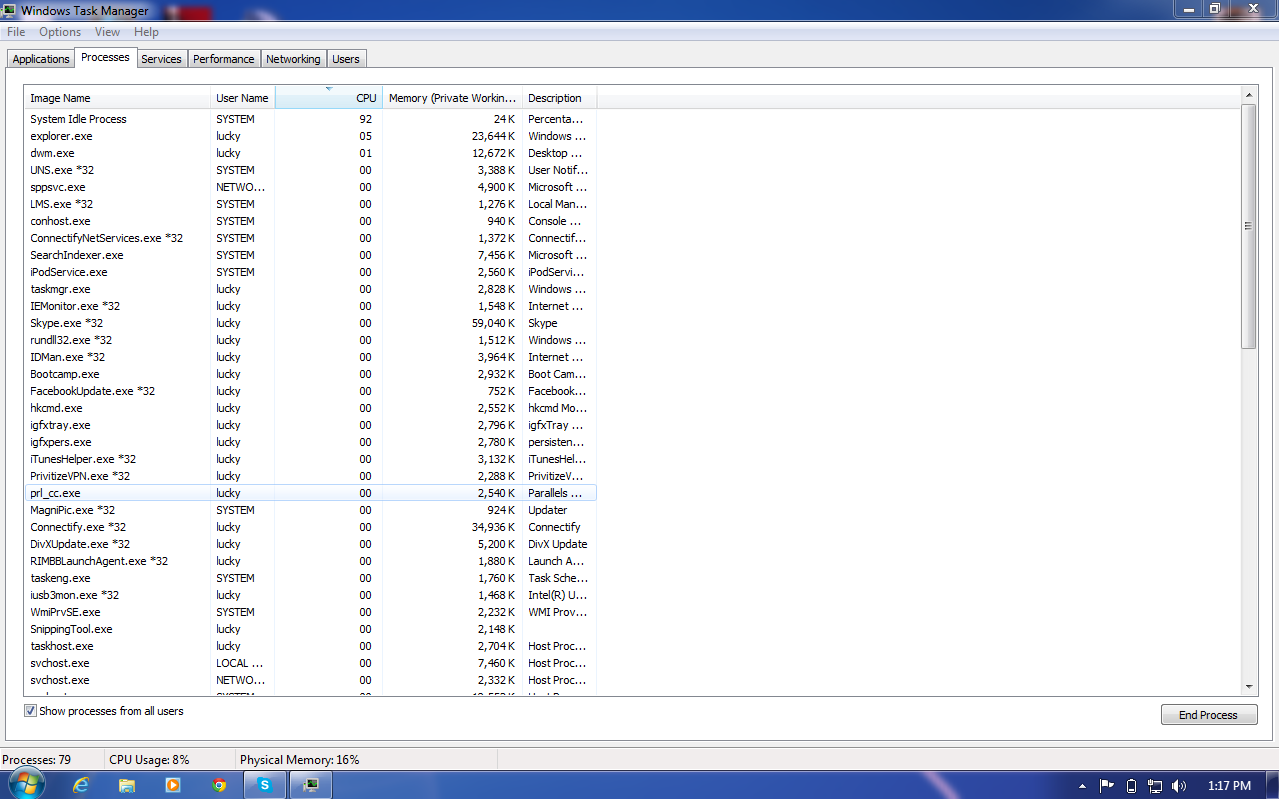Select iTunesHelper.exe *32 process
This screenshot has width=1279, height=799.
pos(310,459)
